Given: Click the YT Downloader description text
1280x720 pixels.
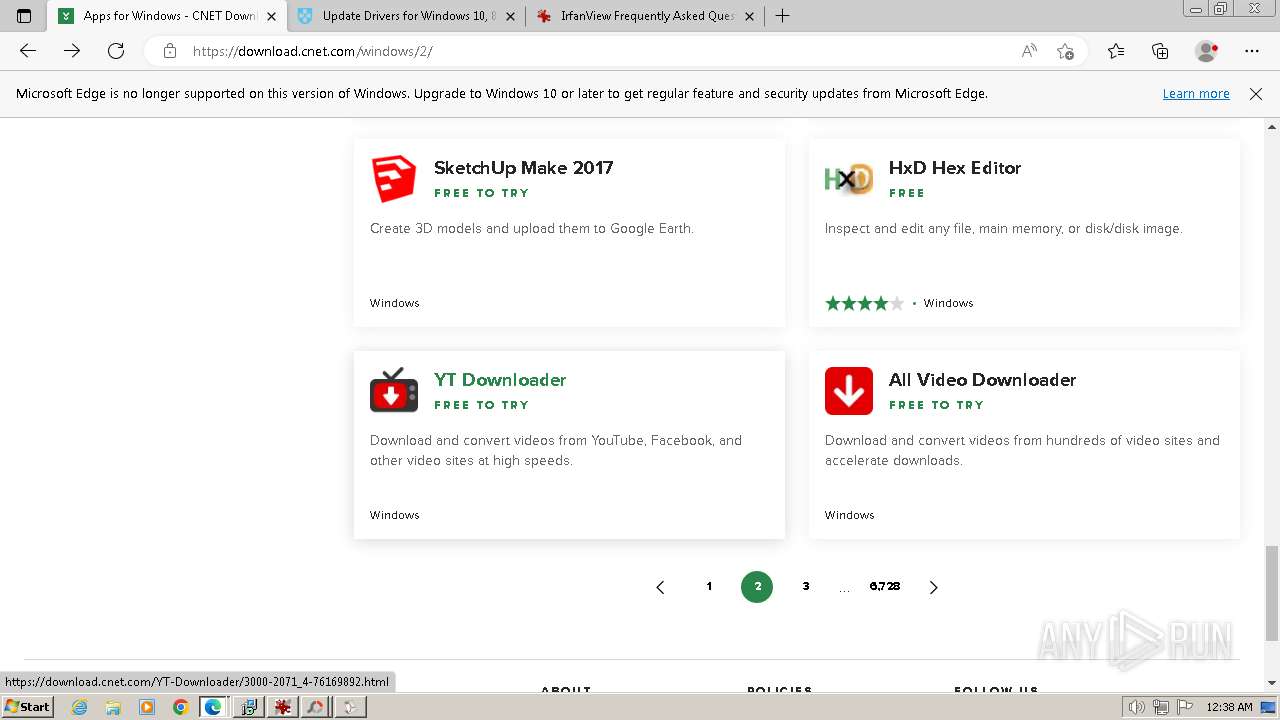Looking at the screenshot, I should (556, 450).
